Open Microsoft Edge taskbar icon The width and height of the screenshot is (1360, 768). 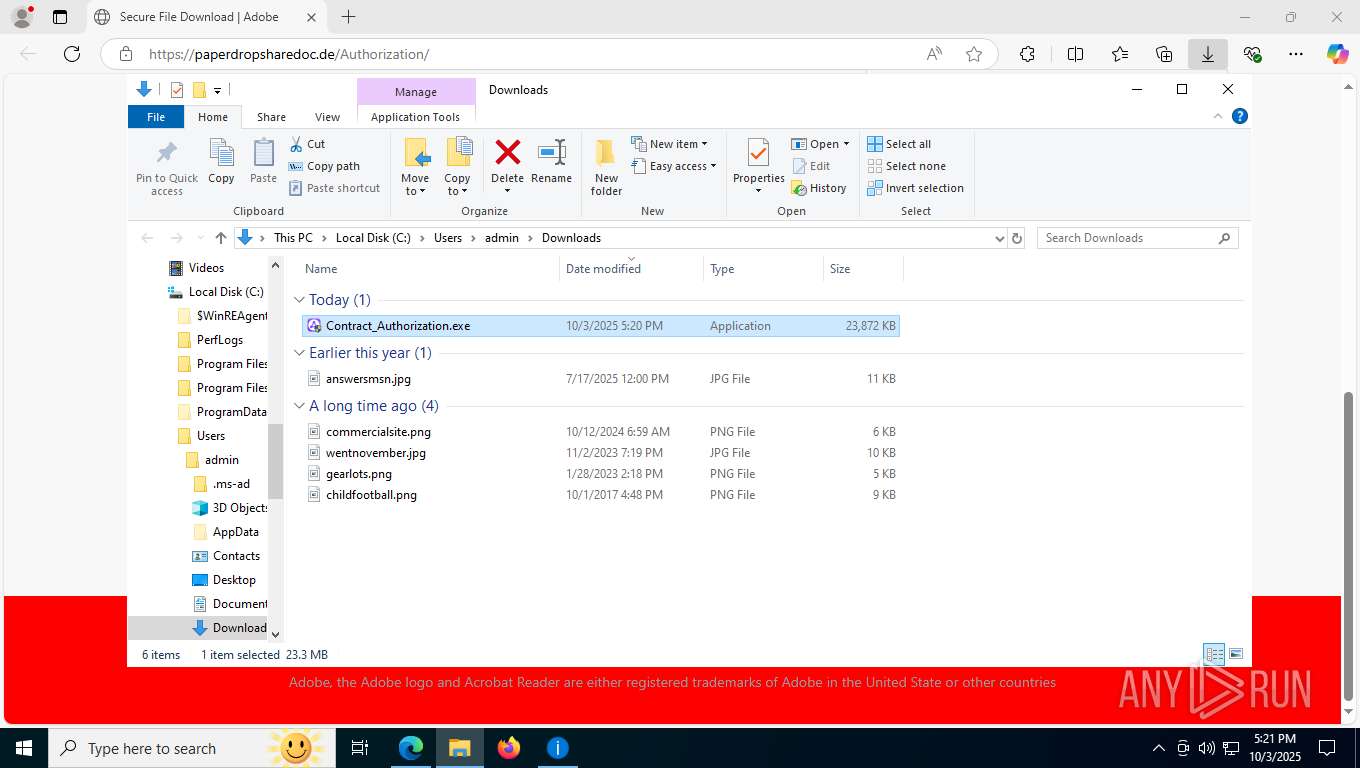click(x=411, y=748)
